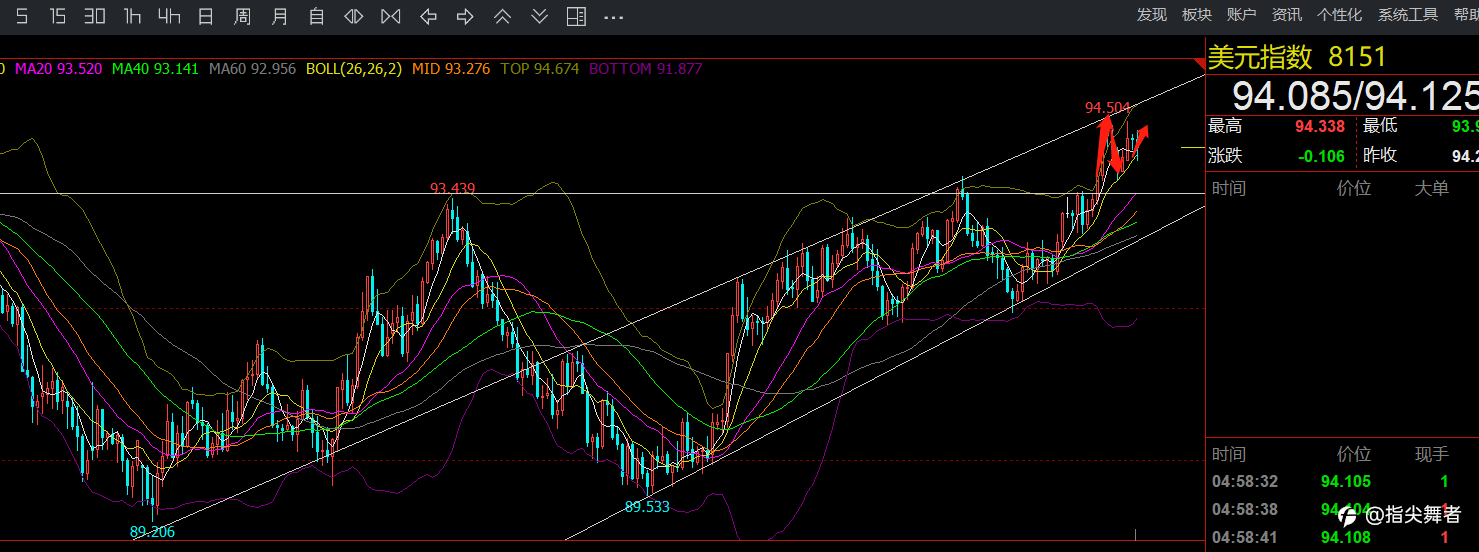Open the 个性化 menu

pyautogui.click(x=1340, y=15)
